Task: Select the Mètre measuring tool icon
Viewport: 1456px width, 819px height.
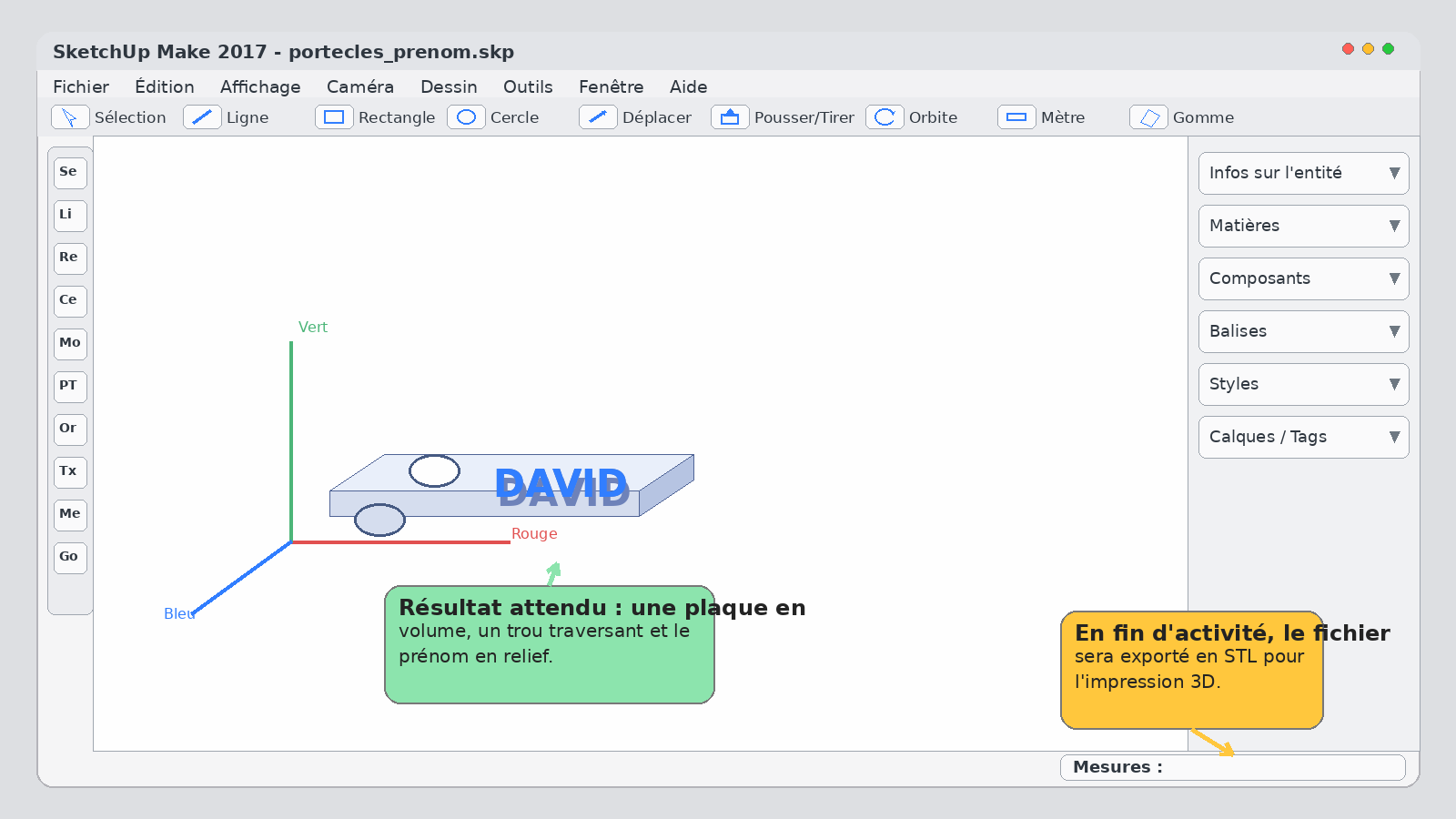Action: tap(1016, 117)
